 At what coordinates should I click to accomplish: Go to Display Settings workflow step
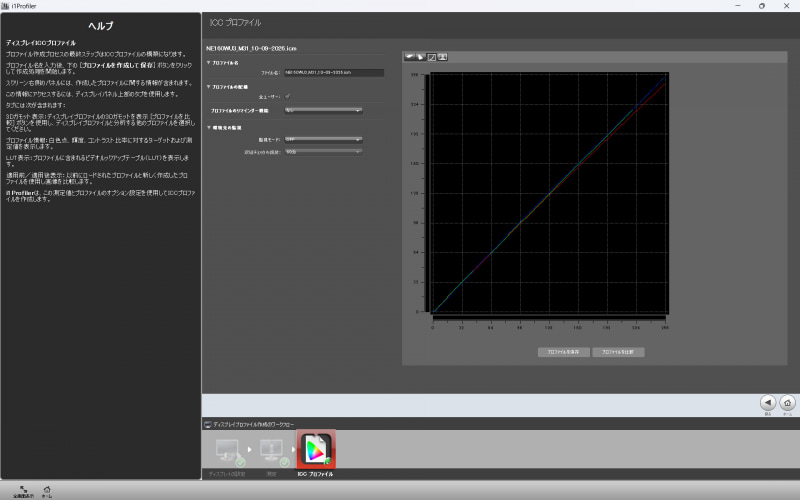tap(228, 453)
